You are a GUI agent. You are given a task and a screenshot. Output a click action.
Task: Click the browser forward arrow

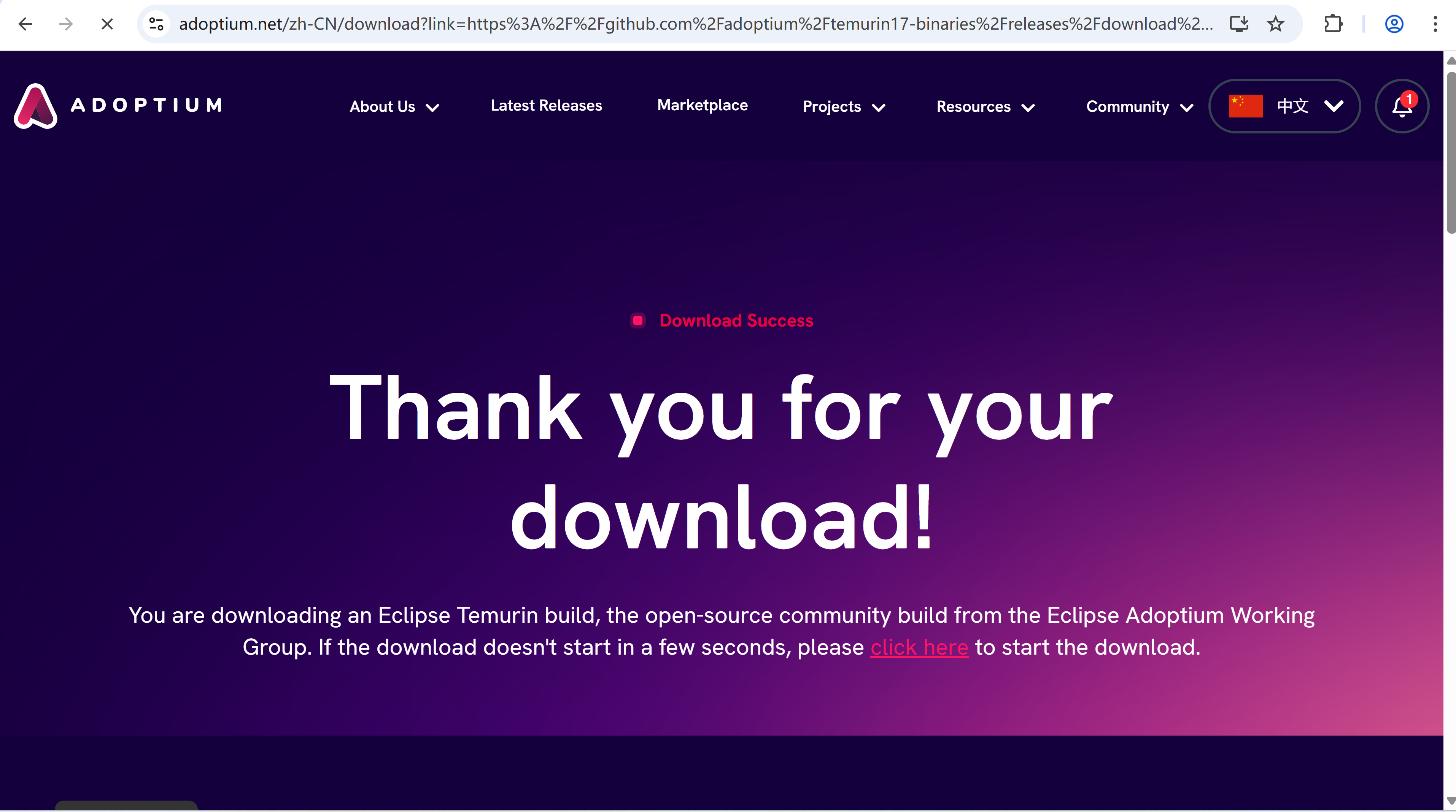(x=66, y=24)
